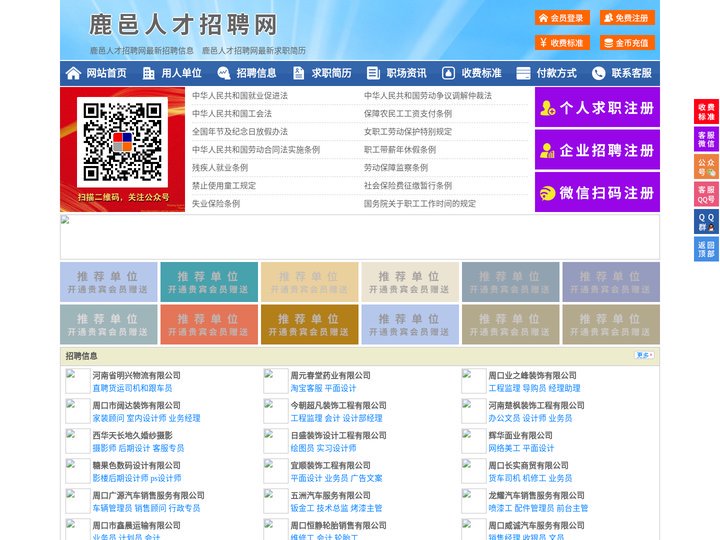Click the home icon beside 网站首页
Screen dimensions: 720x540
[x=73, y=73]
